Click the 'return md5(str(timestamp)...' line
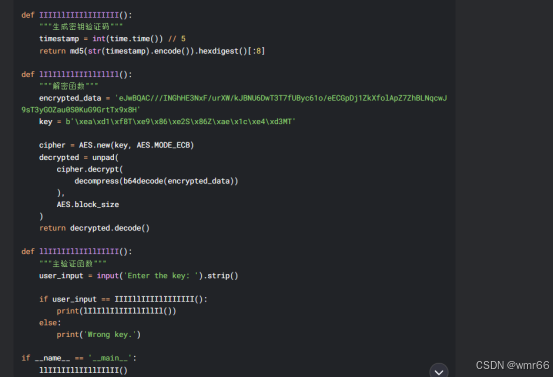 coord(152,51)
